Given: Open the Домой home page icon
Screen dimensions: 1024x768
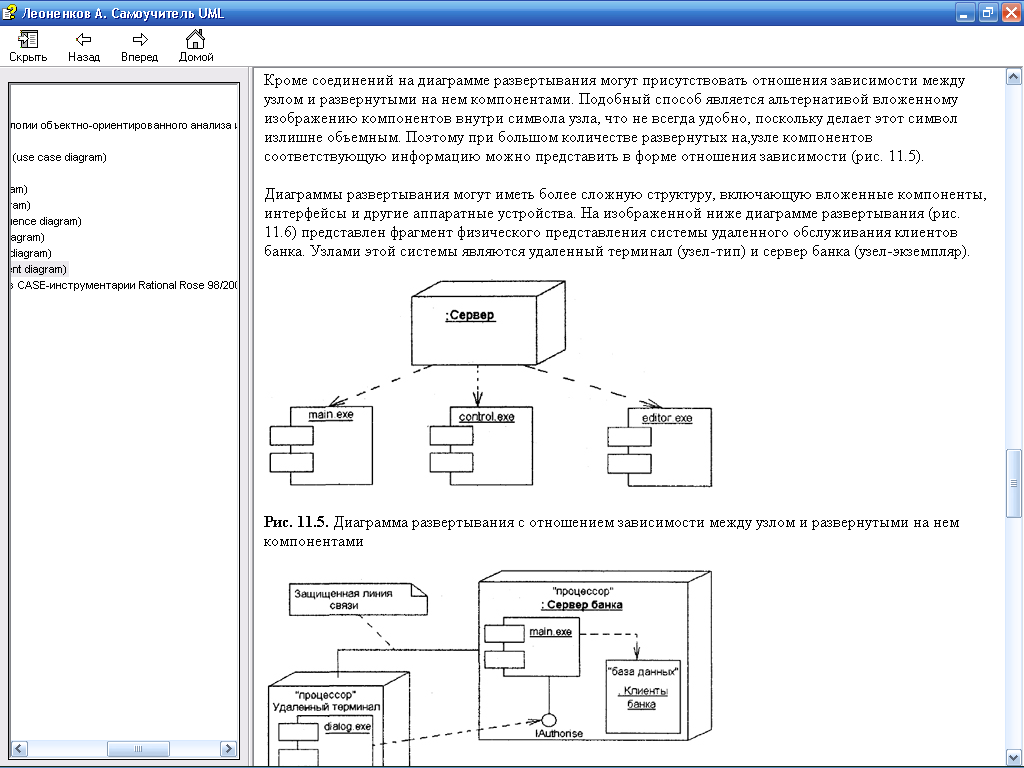Looking at the screenshot, I should 196,46.
